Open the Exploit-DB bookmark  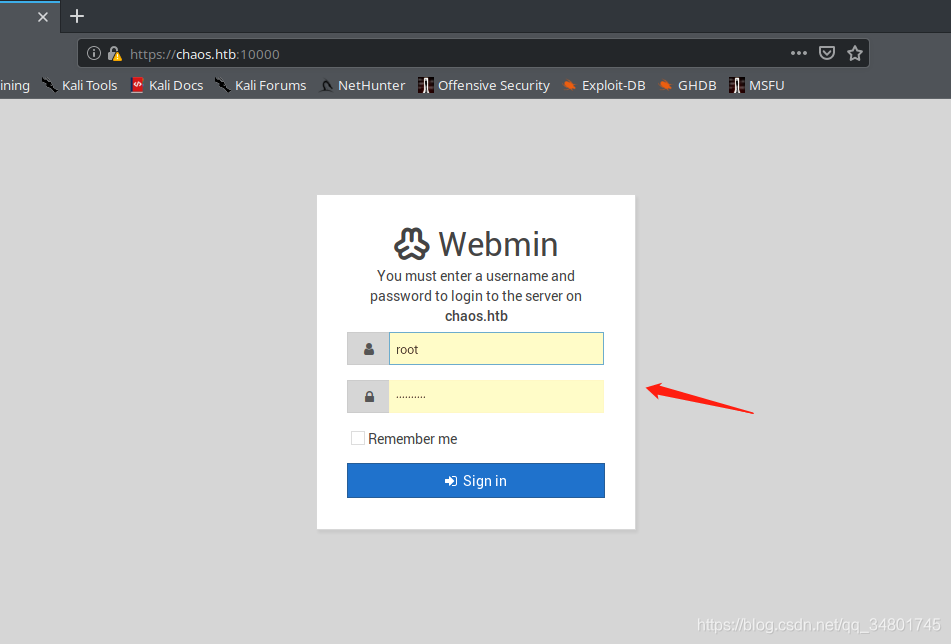[604, 86]
